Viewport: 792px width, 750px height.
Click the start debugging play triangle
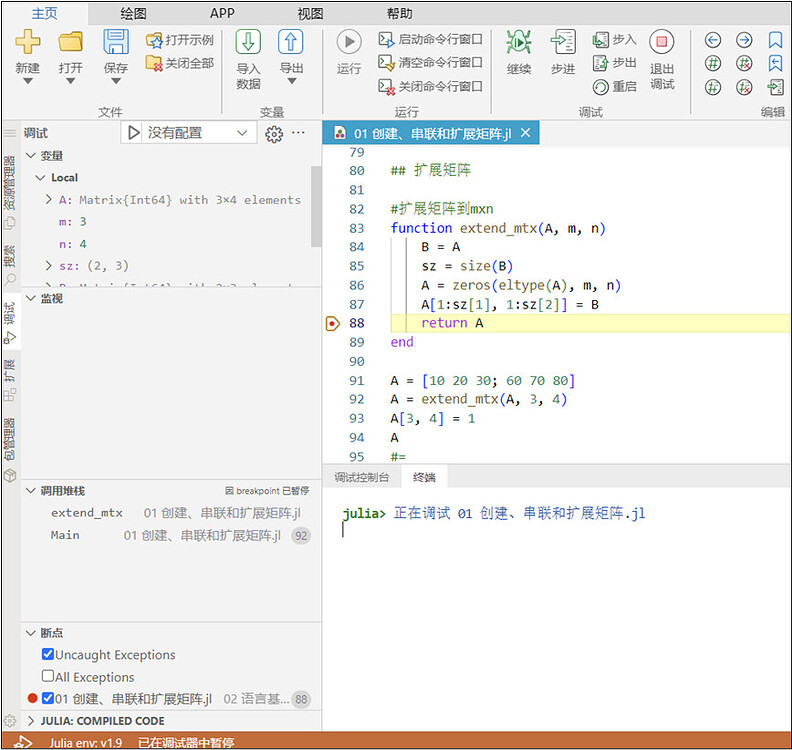pos(133,133)
